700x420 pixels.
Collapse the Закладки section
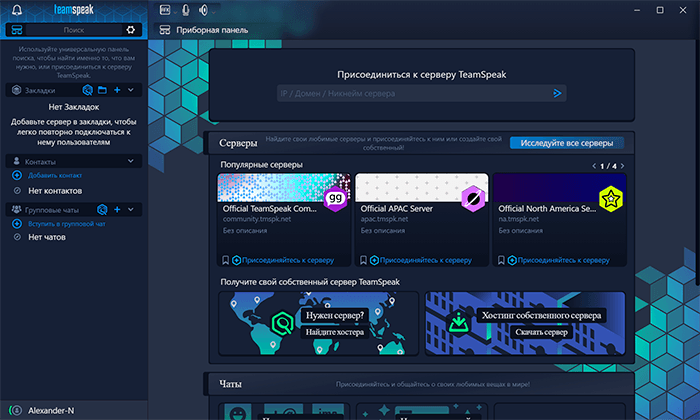(x=131, y=90)
